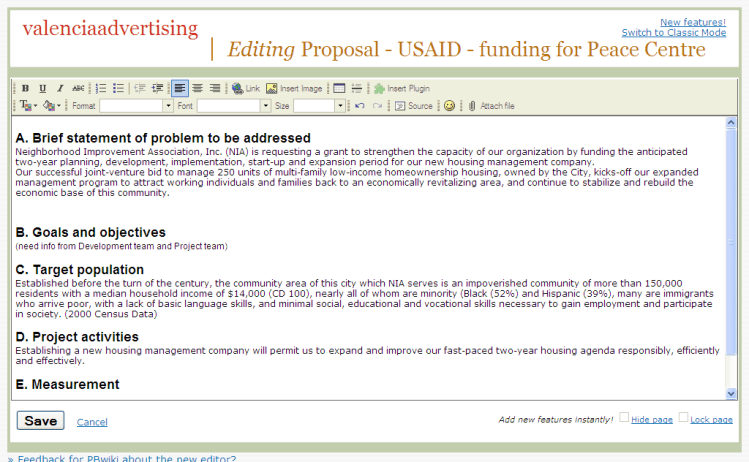Toggle italic formatting

tap(60, 88)
